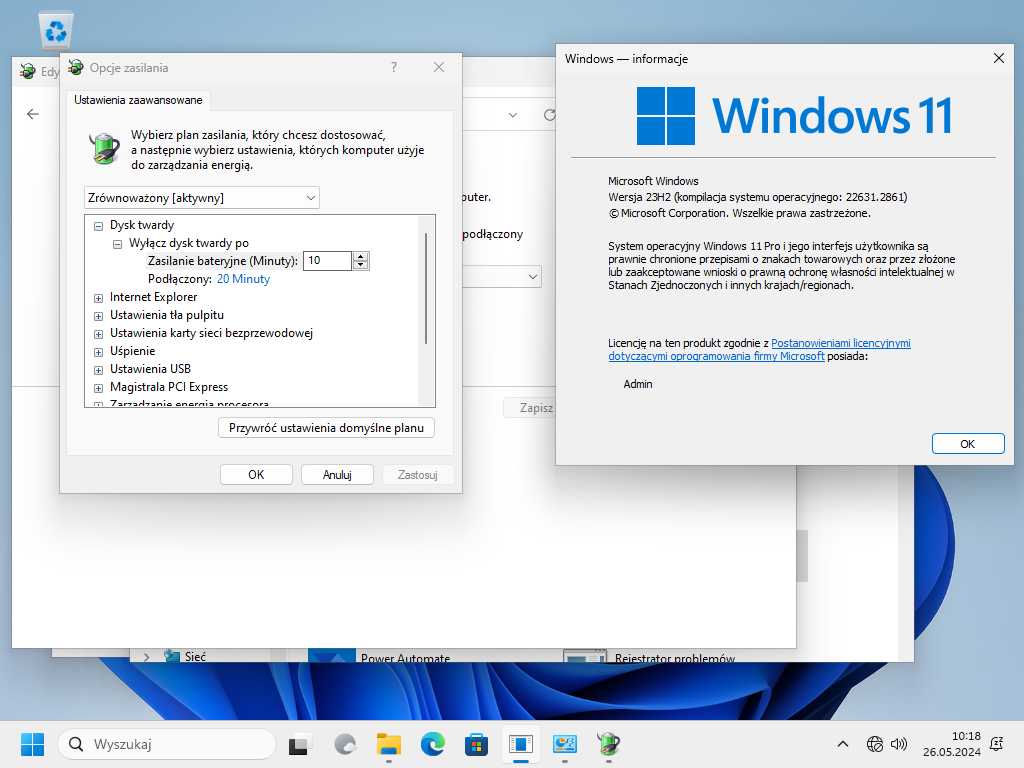
Task: Click OK in the Windows informacje dialog
Action: click(968, 443)
